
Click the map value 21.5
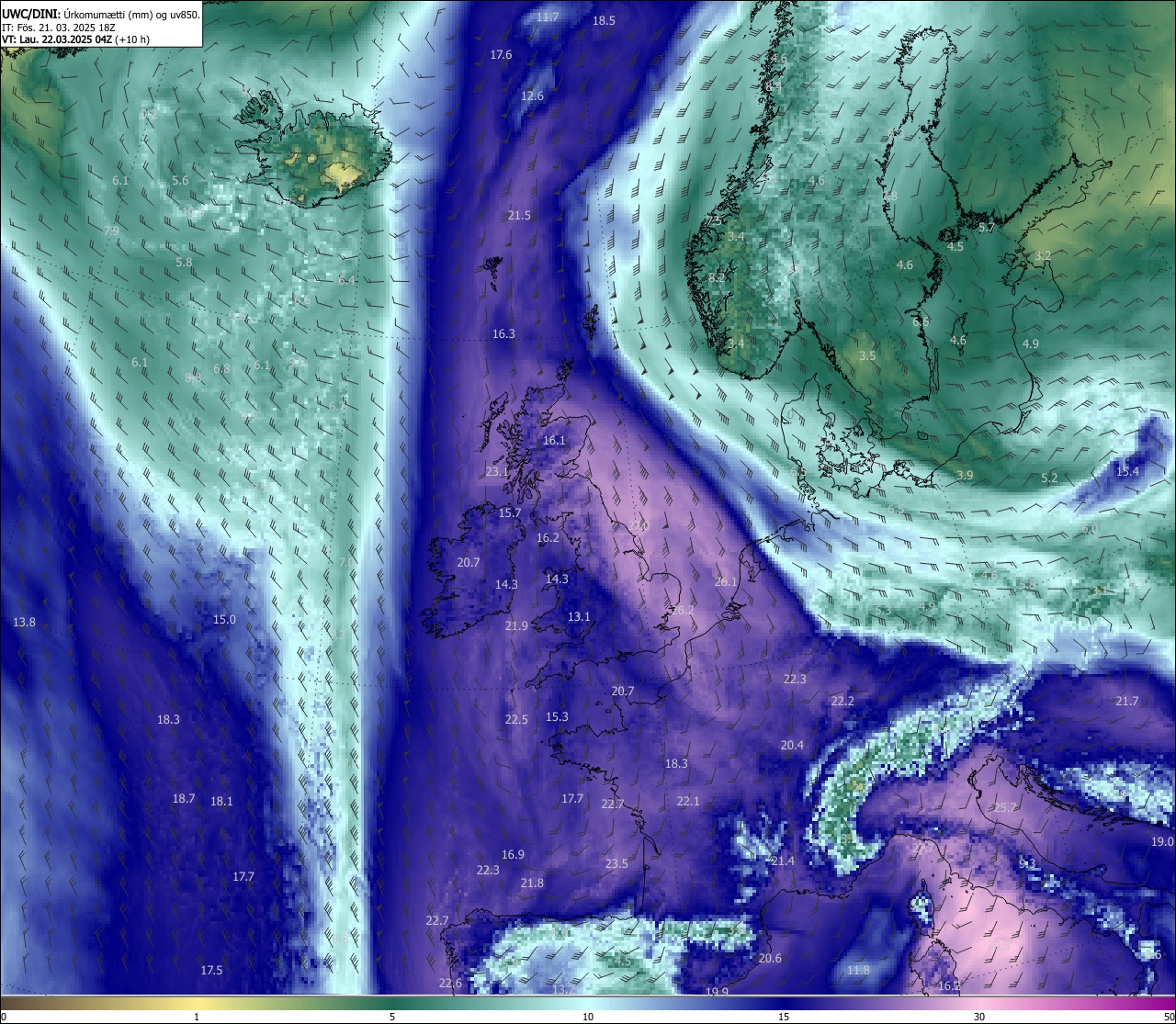coord(519,215)
